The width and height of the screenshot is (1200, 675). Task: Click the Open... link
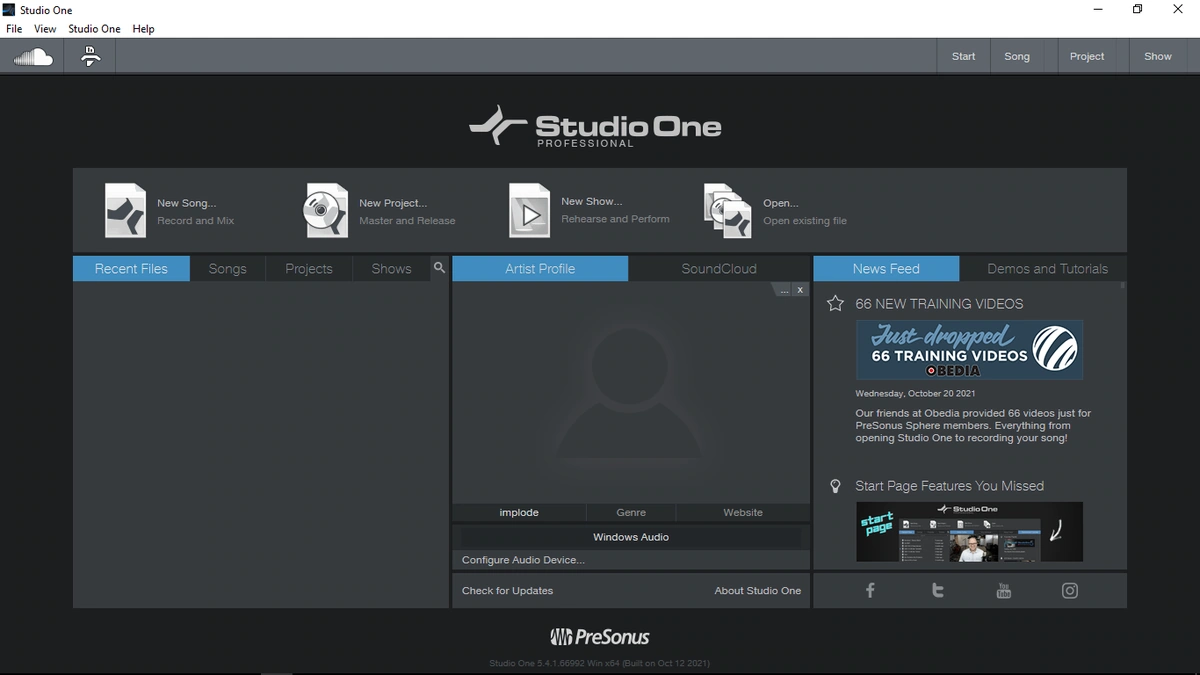781,203
